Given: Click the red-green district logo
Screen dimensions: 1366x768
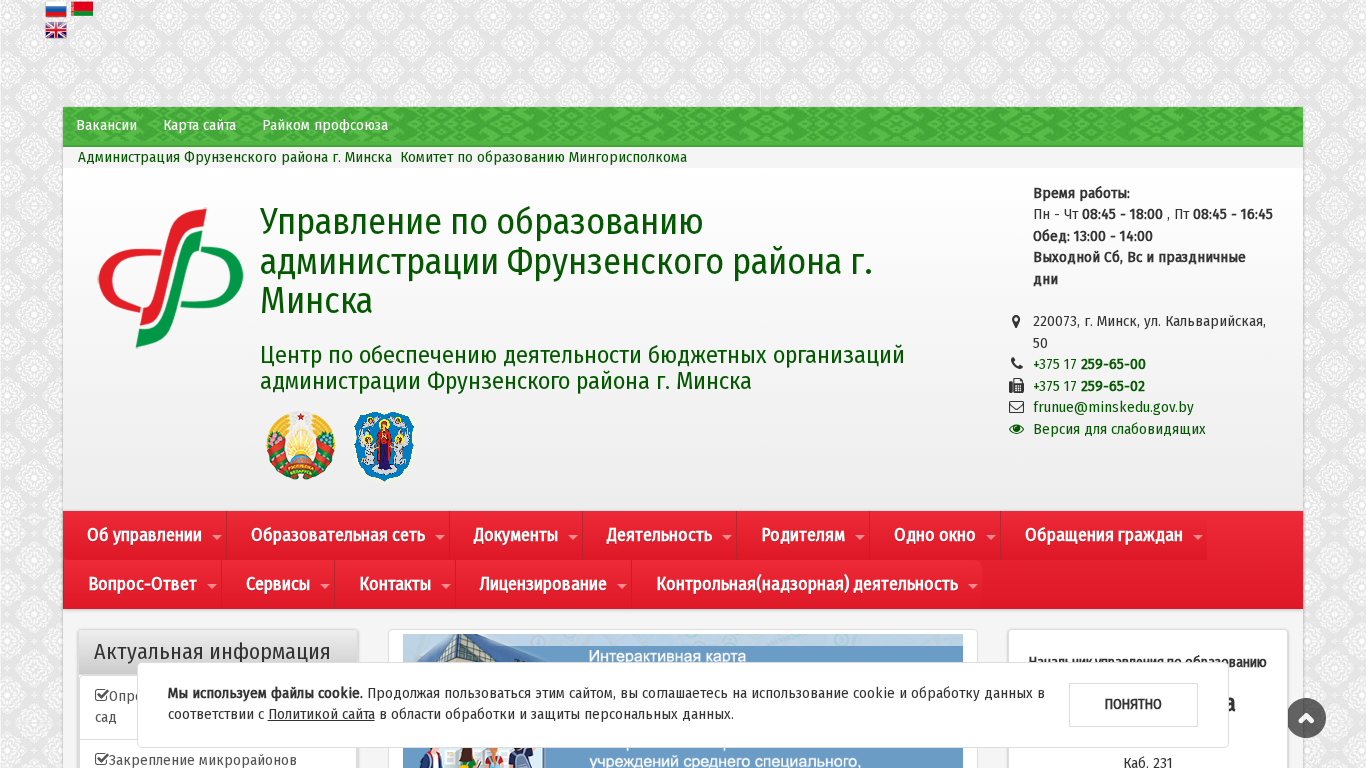Looking at the screenshot, I should click(x=170, y=278).
